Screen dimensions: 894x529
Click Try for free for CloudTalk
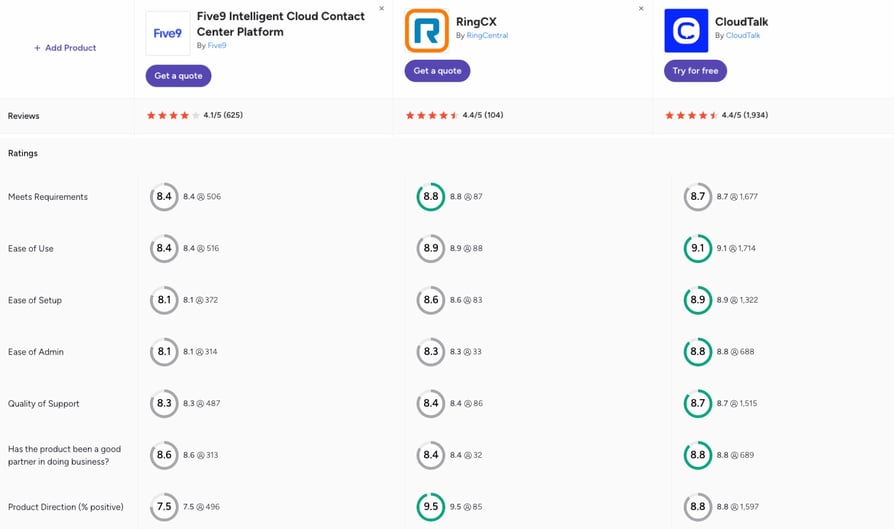tap(695, 71)
